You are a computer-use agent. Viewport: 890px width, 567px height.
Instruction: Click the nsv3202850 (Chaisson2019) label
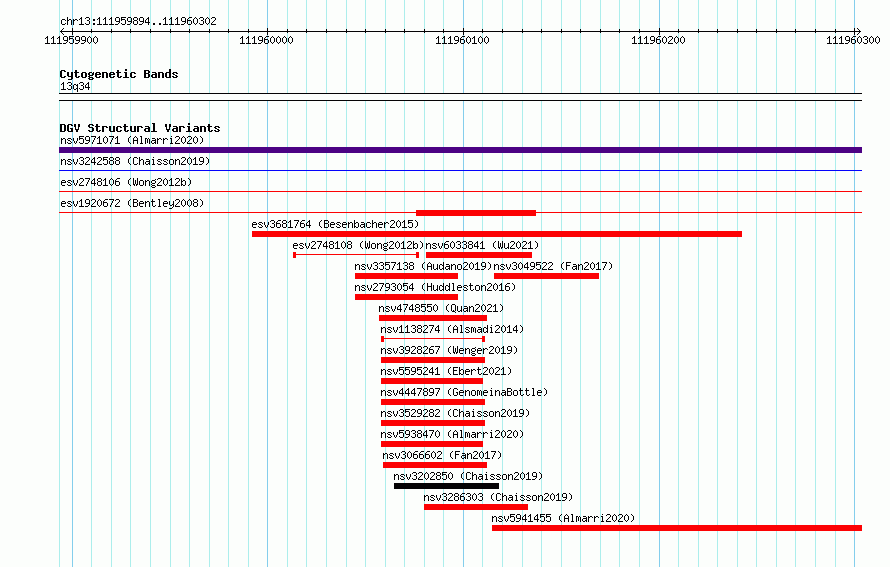click(x=468, y=476)
